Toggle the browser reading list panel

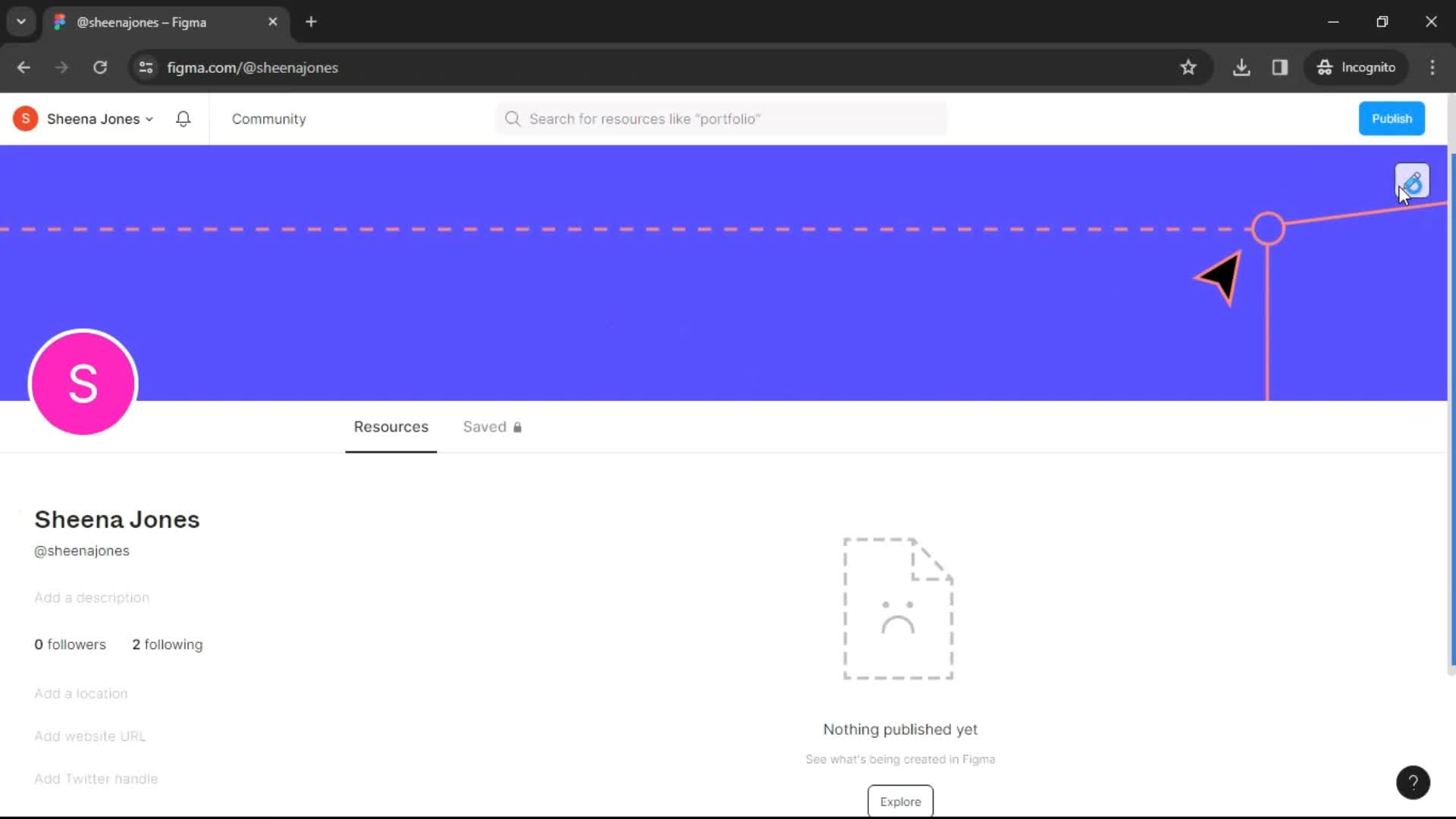[1280, 67]
